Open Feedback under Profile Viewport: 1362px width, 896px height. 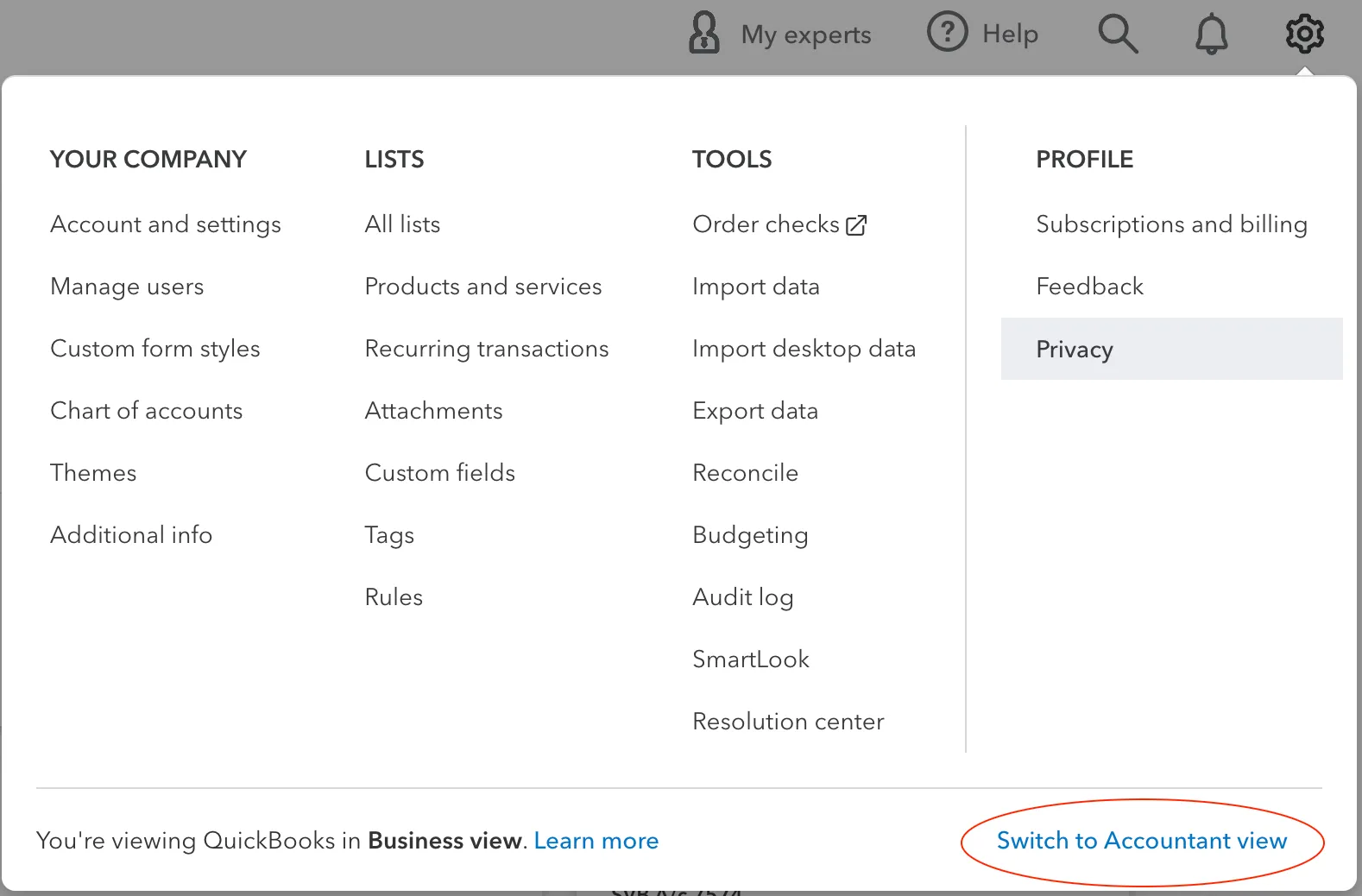click(1090, 287)
